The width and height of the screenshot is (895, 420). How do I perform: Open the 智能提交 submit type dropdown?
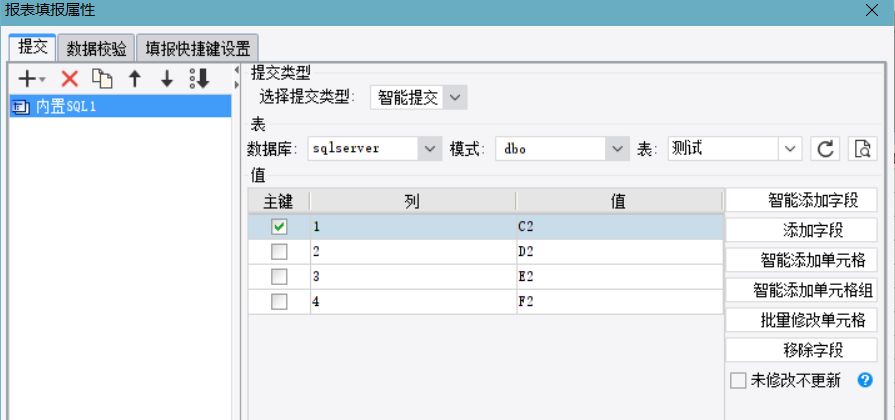pyautogui.click(x=455, y=97)
